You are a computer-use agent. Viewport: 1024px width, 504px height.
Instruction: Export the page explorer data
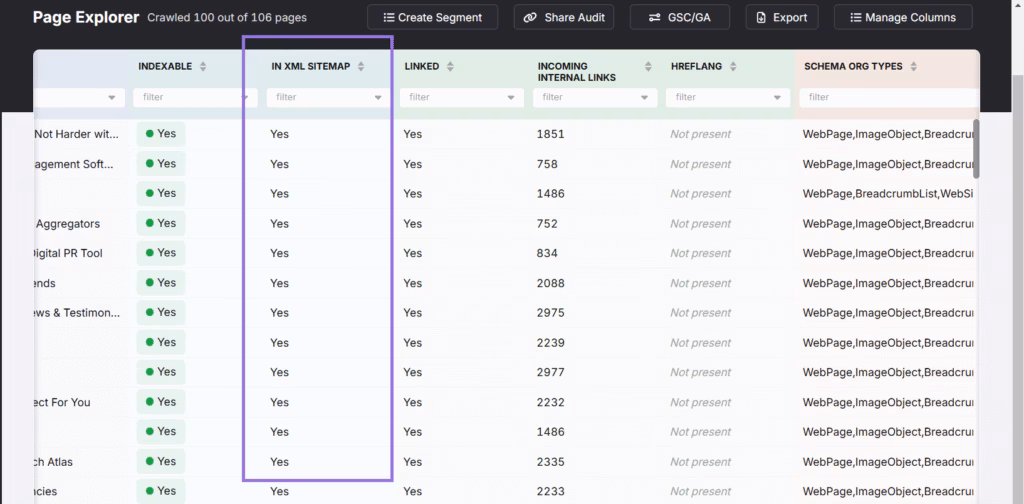click(x=781, y=17)
